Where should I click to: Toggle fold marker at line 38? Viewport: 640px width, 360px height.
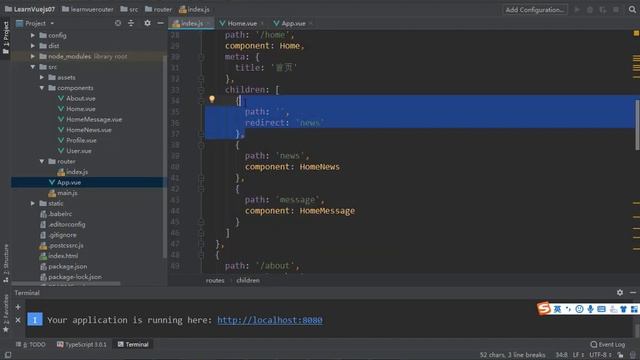tap(201, 145)
